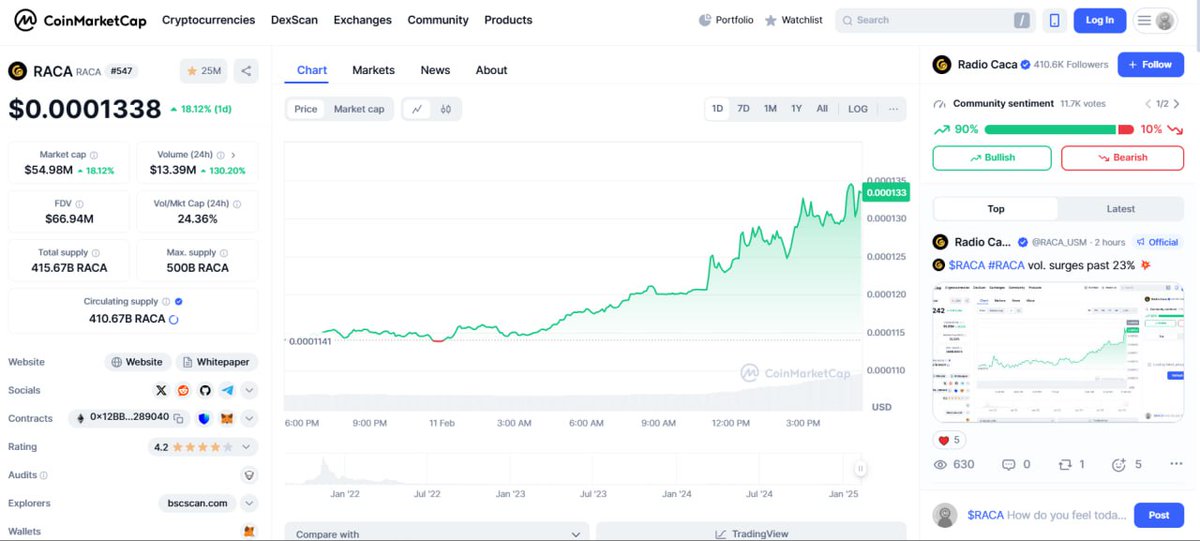Set chart range to 1M
Viewport: 1200px width, 541px height.
(x=770, y=109)
